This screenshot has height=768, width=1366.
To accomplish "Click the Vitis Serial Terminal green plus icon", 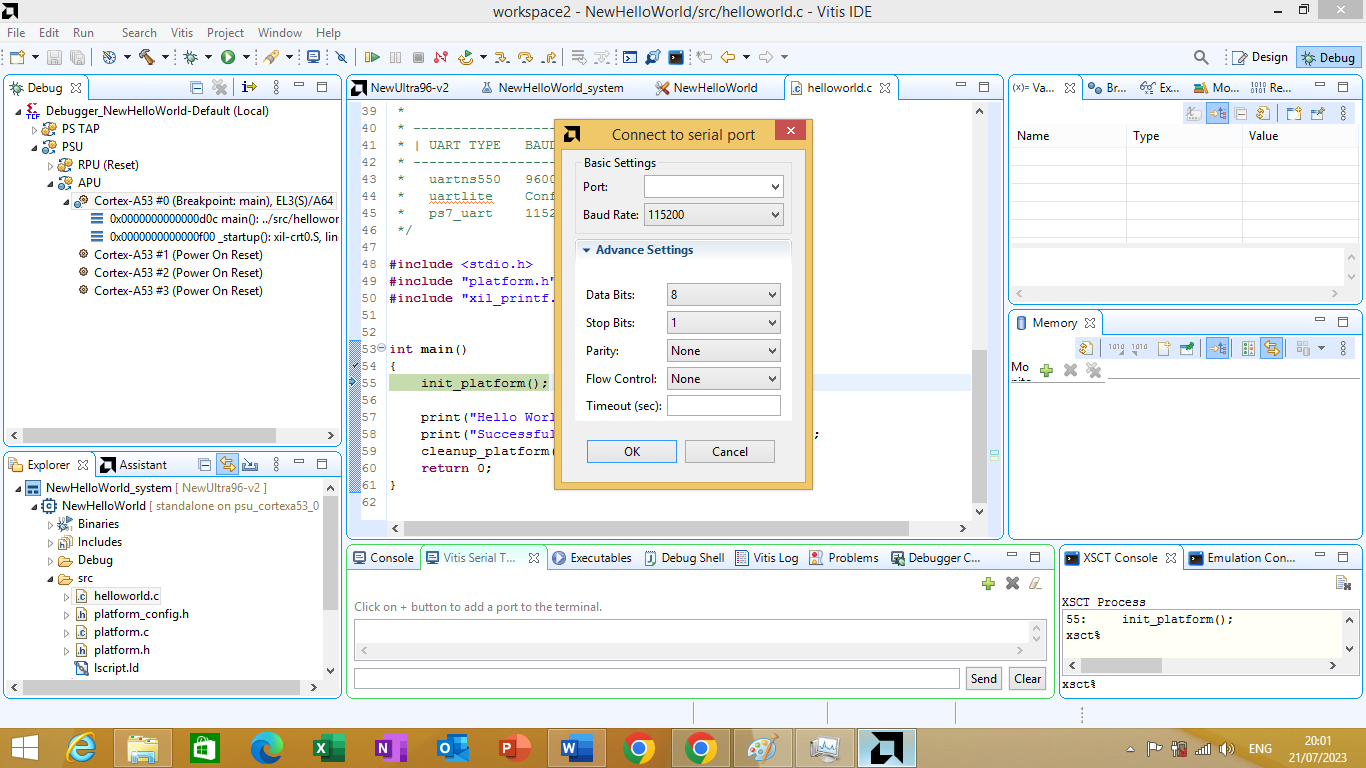I will (x=988, y=583).
